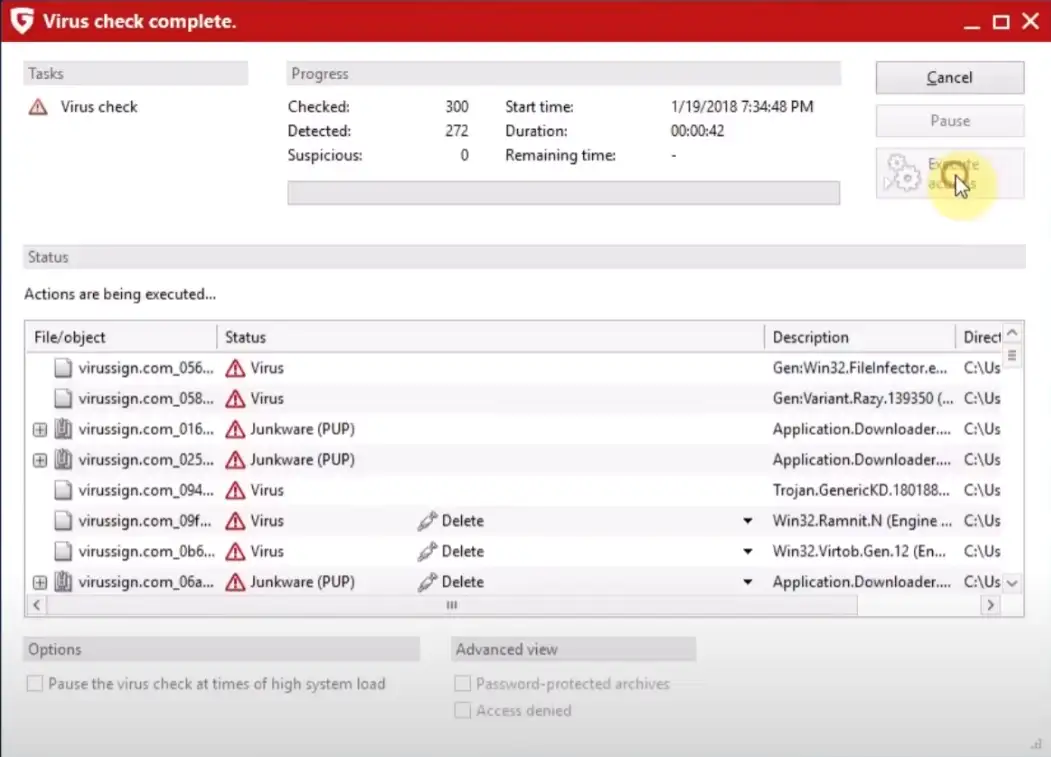
Task: Click the virus check progress bar
Action: coord(563,193)
